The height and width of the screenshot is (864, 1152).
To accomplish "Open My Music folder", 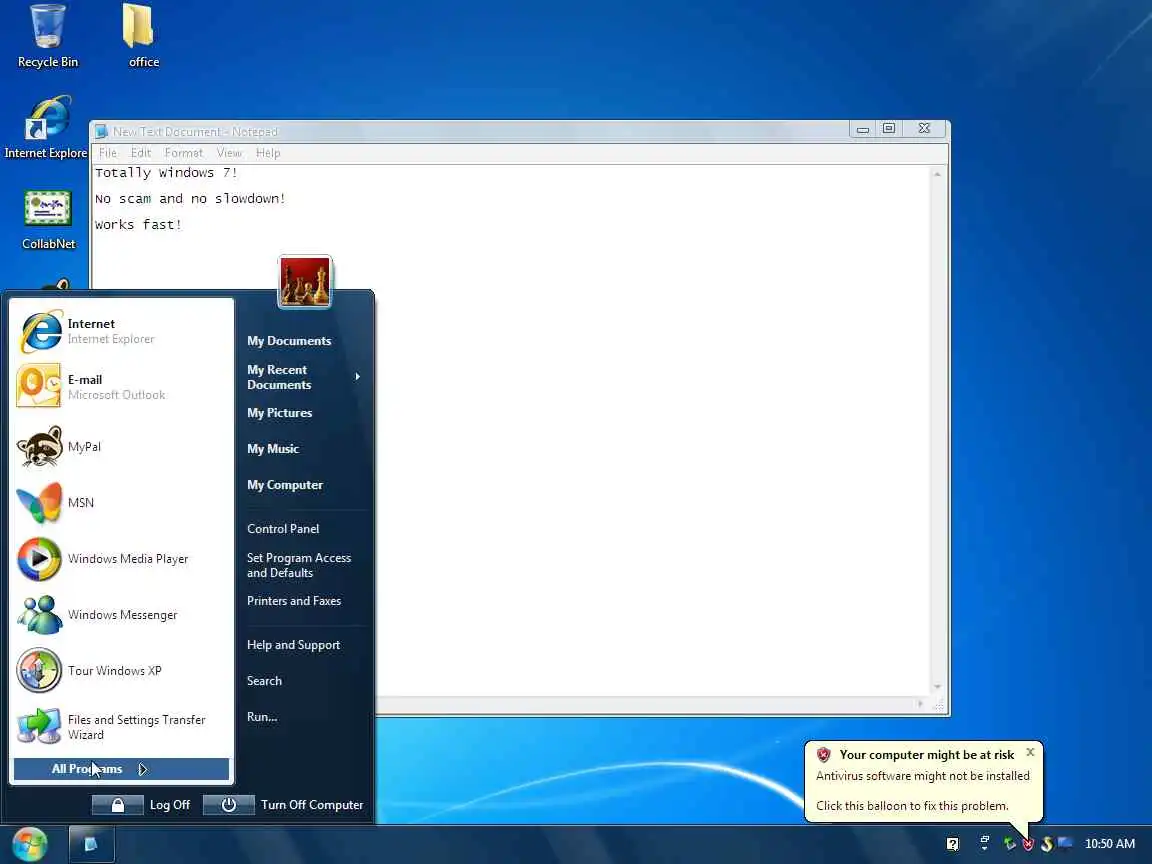I will pos(273,449).
